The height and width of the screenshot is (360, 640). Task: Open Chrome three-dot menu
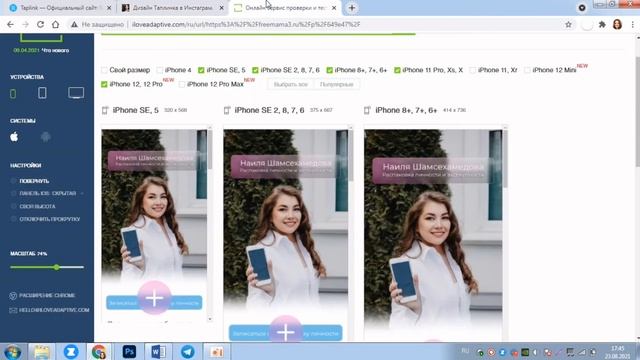click(x=633, y=24)
